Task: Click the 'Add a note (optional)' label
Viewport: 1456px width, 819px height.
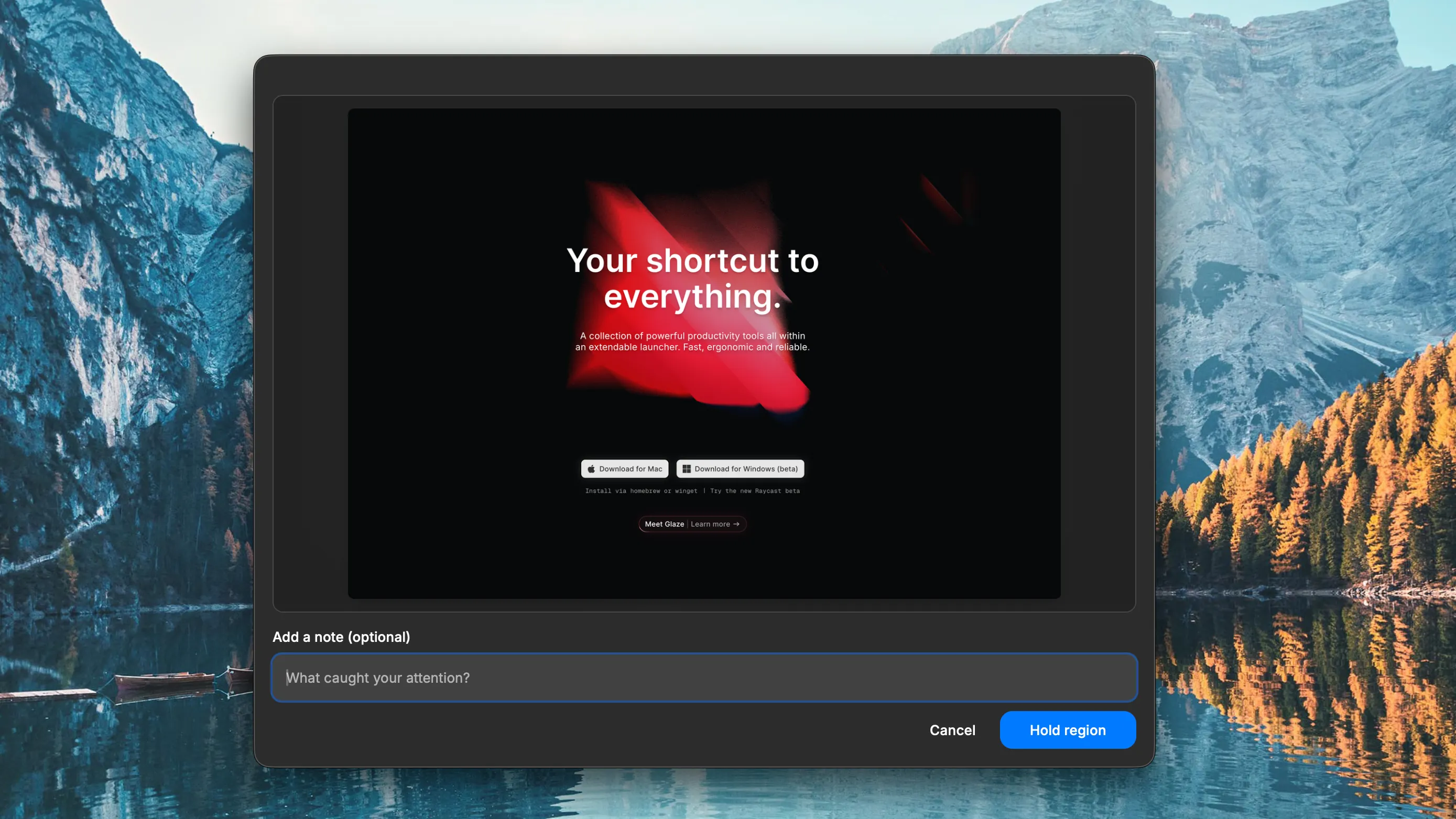Action: point(341,637)
